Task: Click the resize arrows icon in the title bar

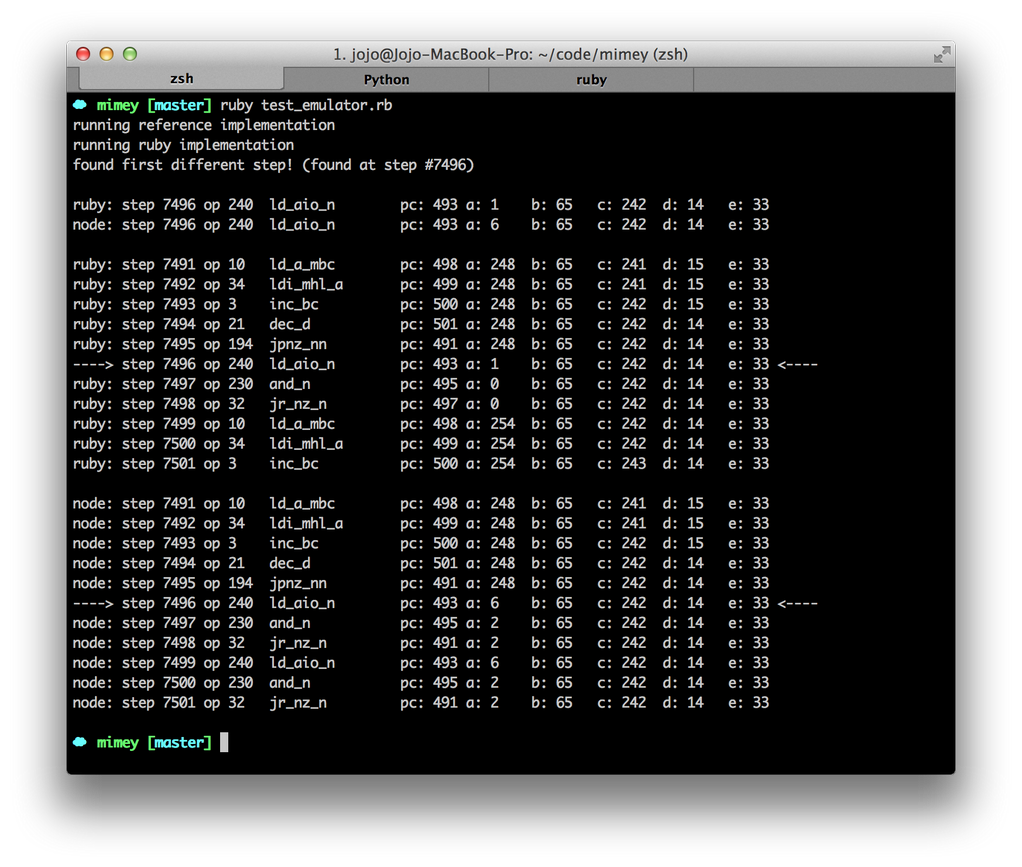Action: click(x=941, y=55)
